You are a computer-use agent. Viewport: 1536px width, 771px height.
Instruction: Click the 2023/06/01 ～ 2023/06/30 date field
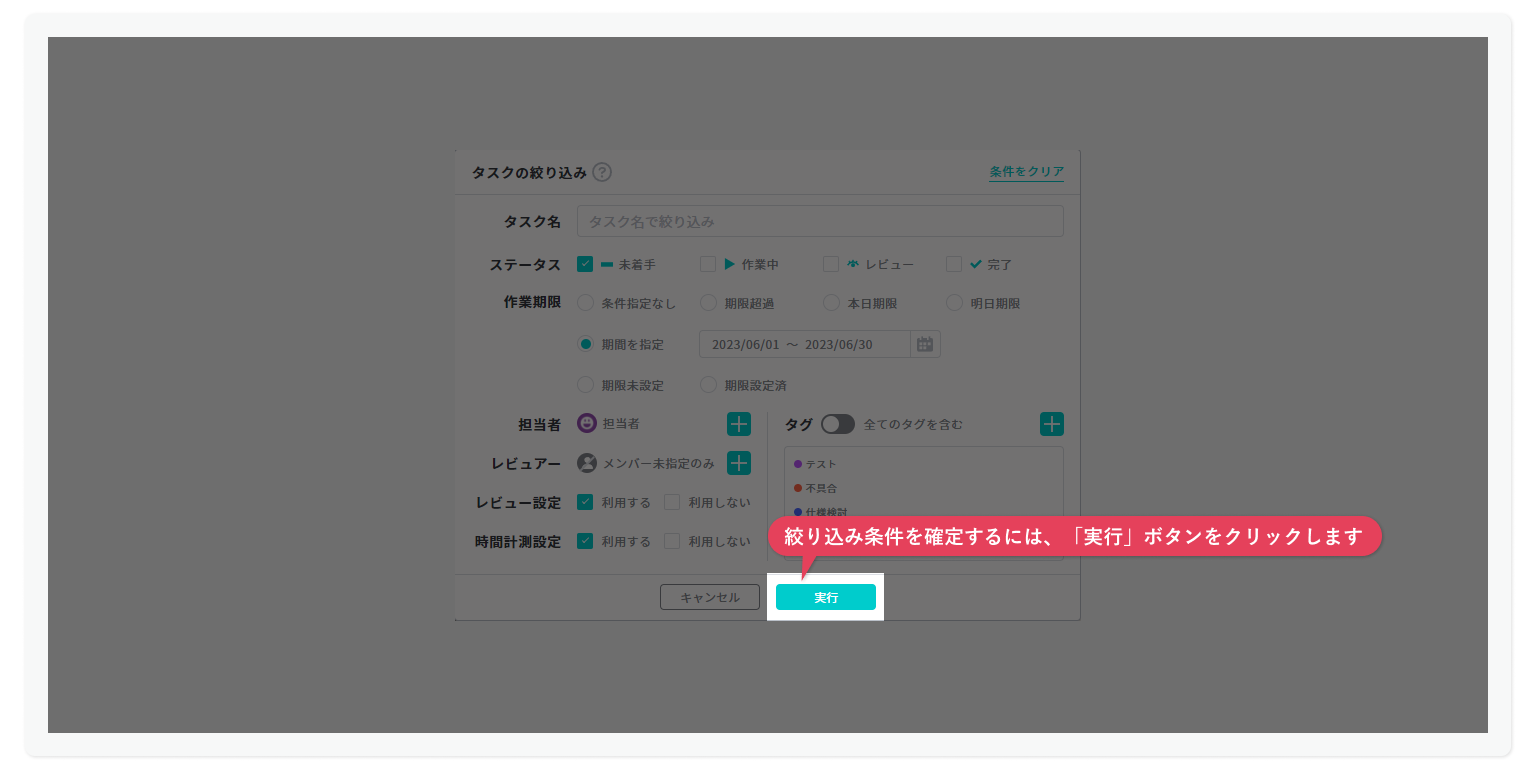point(806,344)
